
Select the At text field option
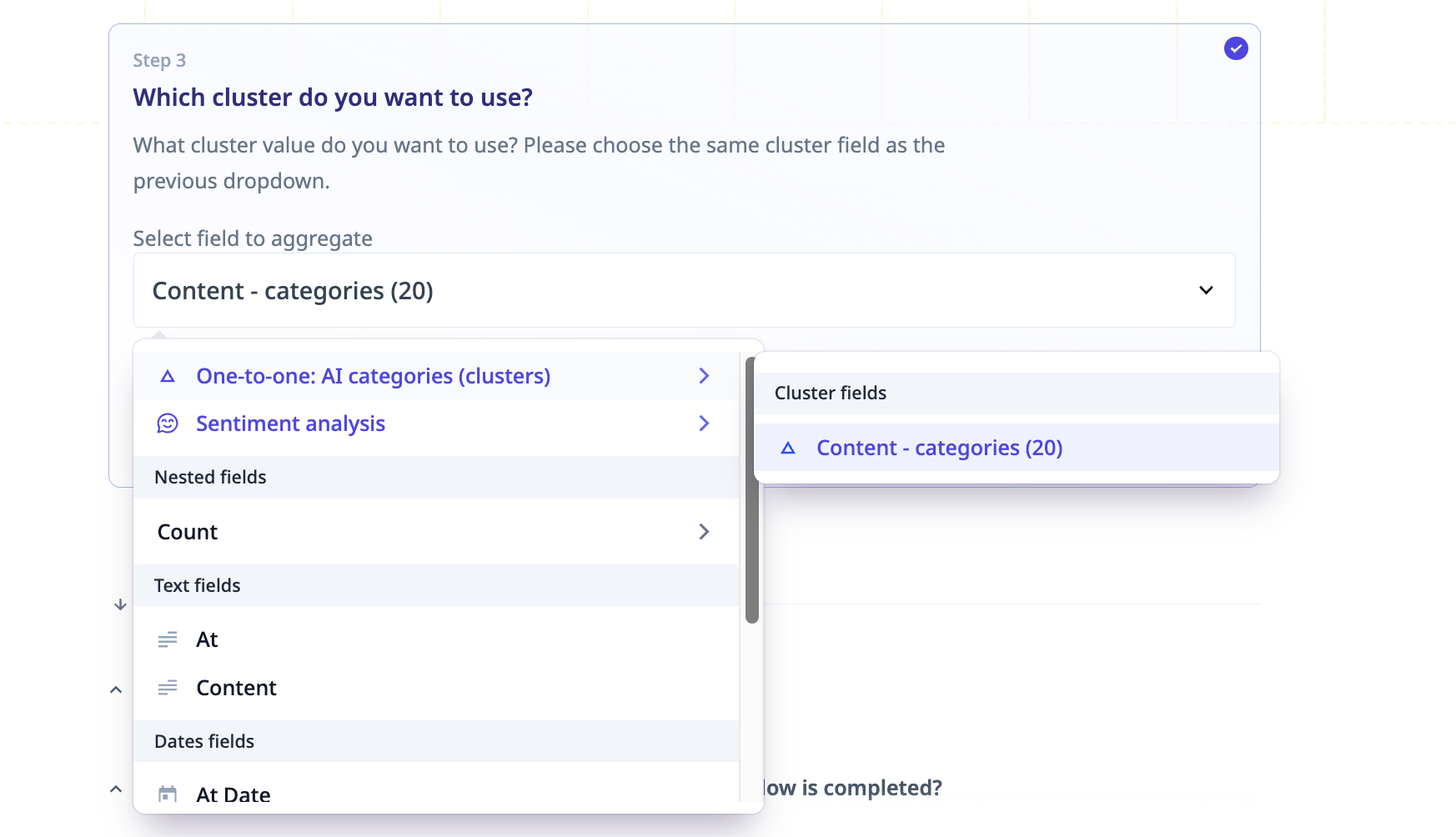coord(207,639)
